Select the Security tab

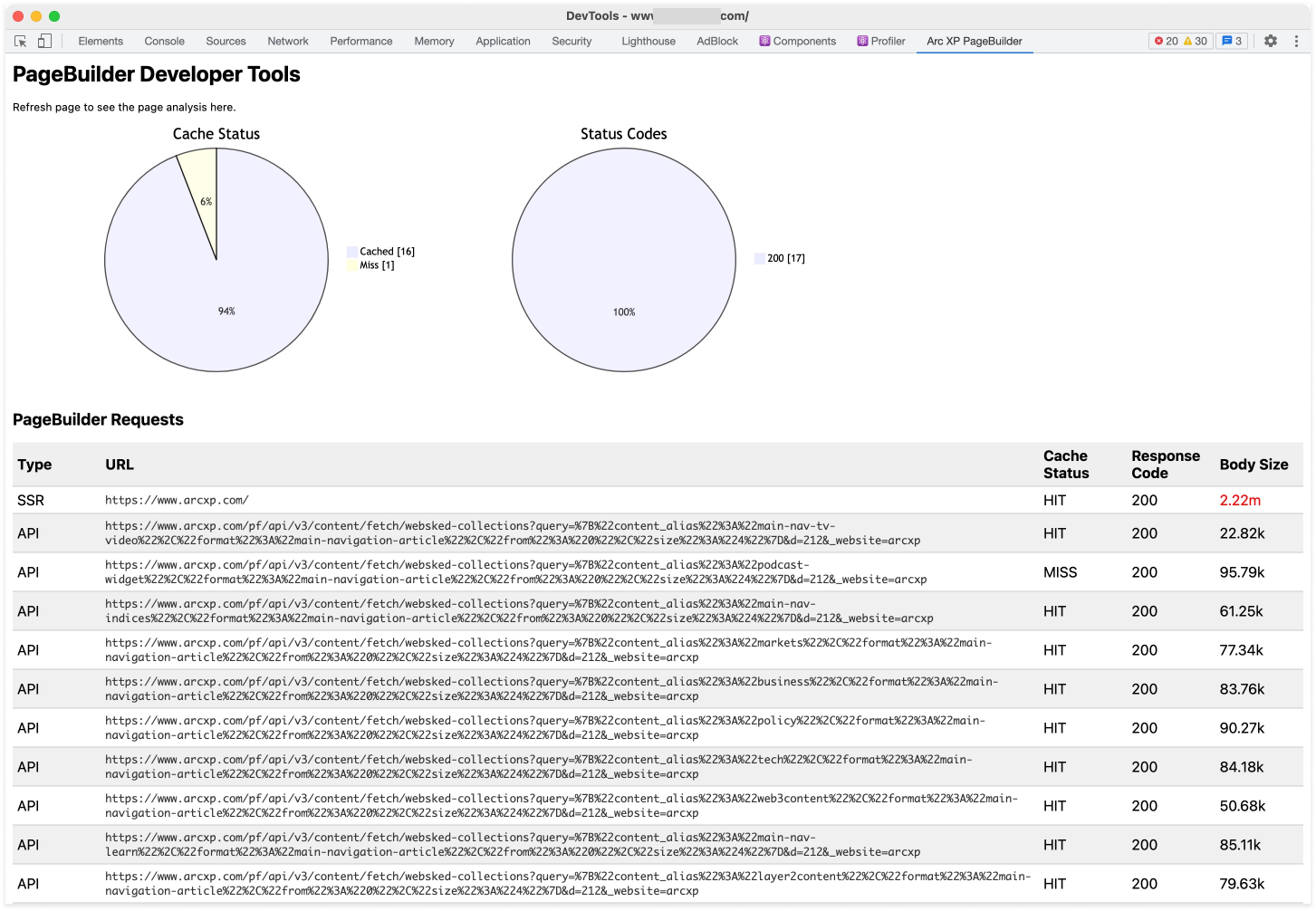tap(572, 42)
